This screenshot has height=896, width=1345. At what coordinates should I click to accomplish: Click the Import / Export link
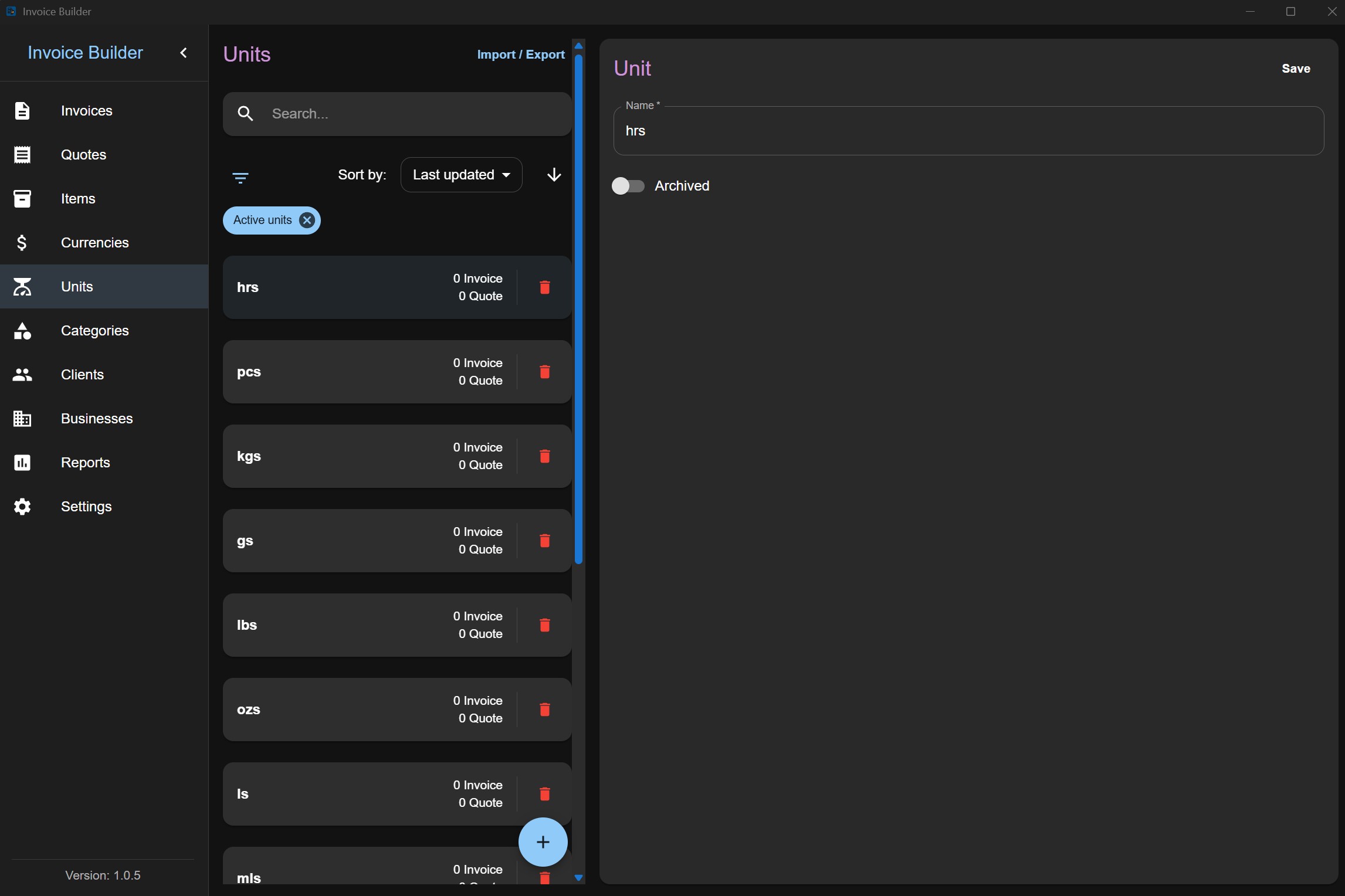[521, 55]
